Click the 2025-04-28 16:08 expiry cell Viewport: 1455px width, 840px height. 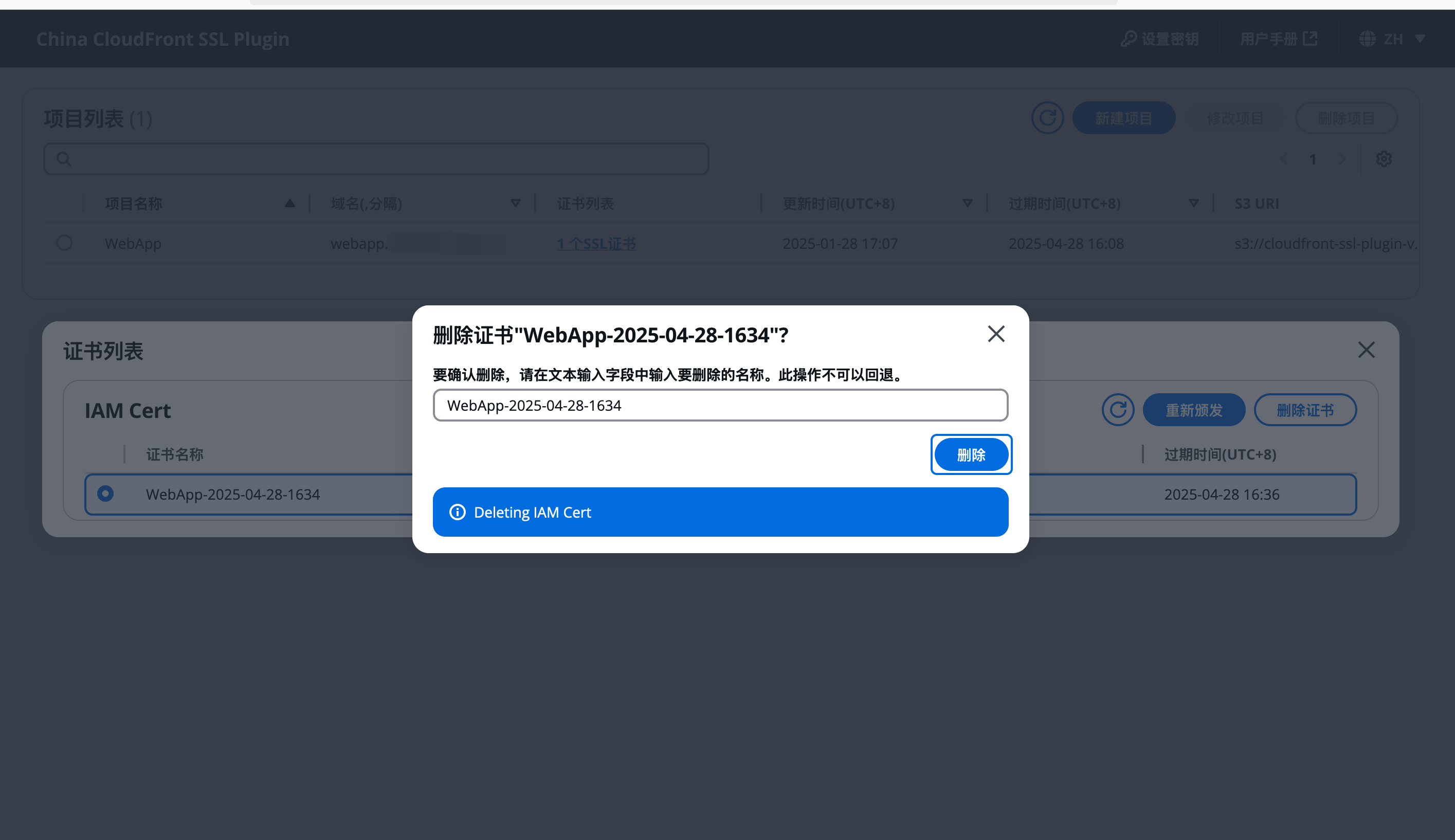pyautogui.click(x=1066, y=244)
